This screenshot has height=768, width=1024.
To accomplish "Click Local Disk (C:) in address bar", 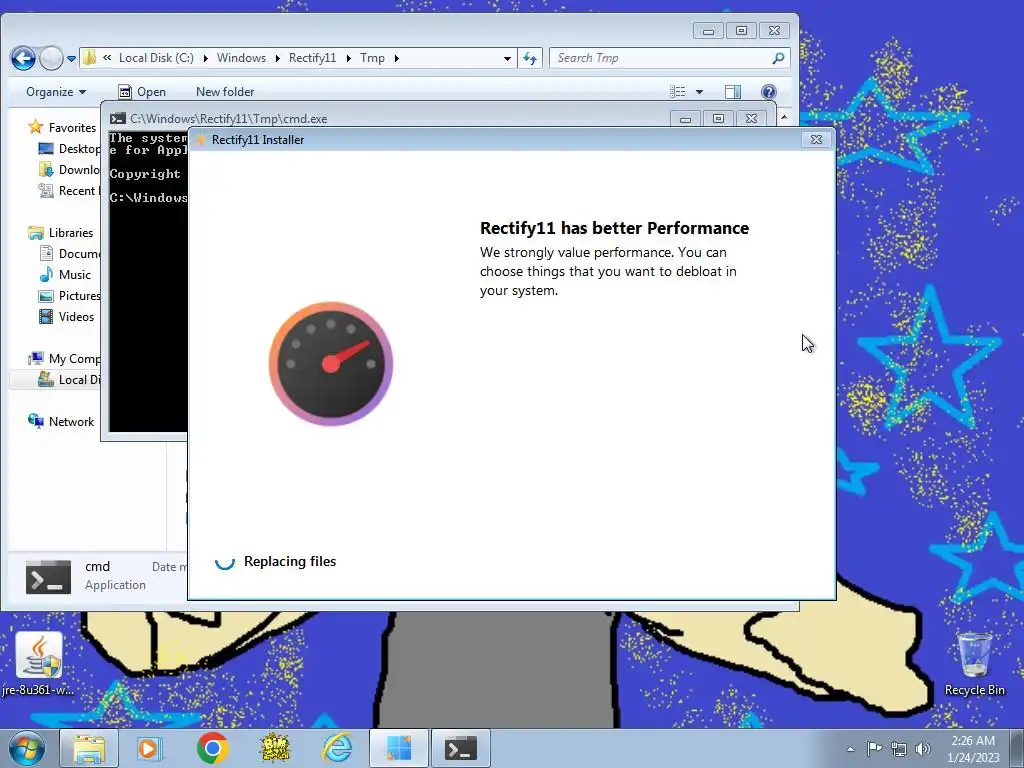I will tap(156, 58).
